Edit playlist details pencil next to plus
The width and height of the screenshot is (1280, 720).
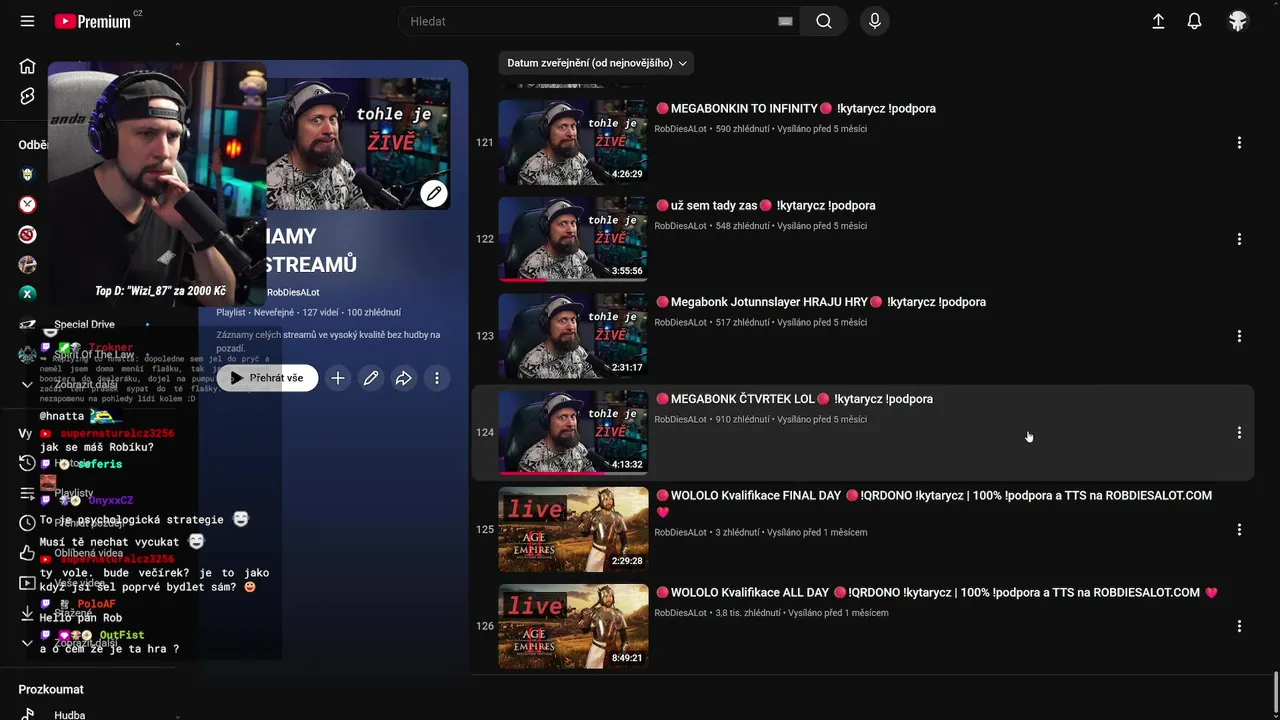(x=371, y=378)
